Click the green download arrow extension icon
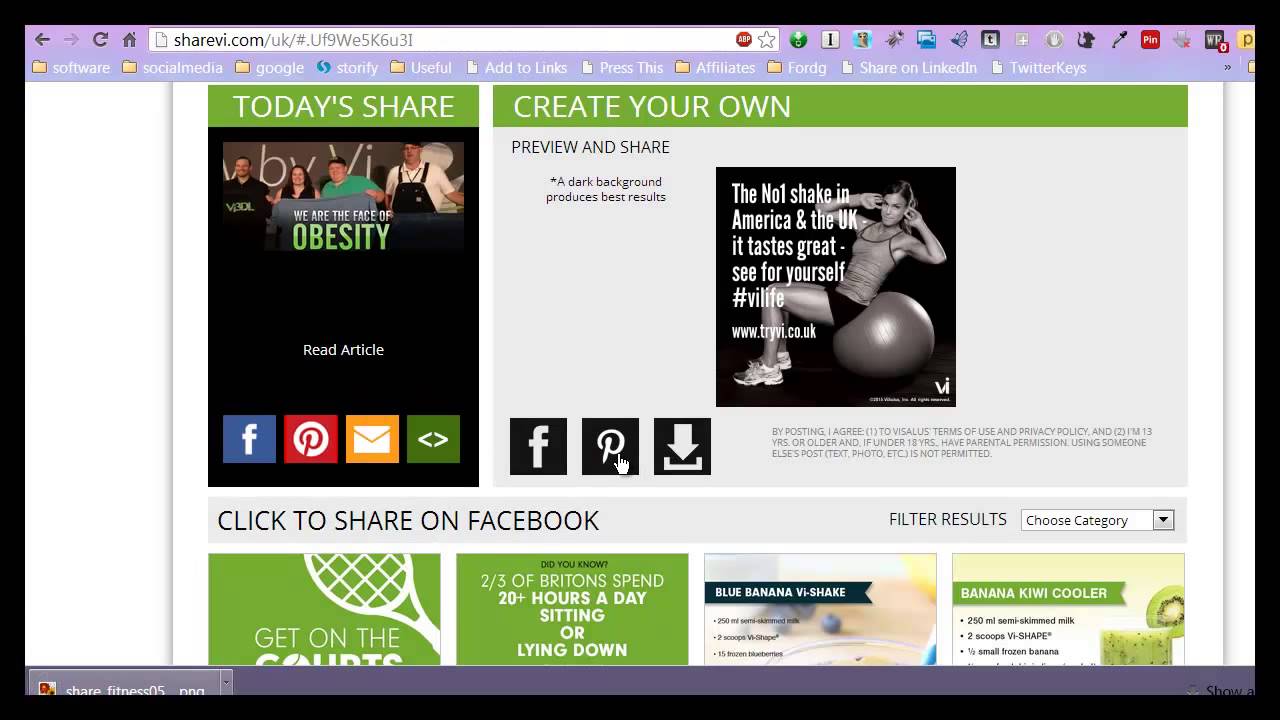The height and width of the screenshot is (720, 1280). pos(798,40)
